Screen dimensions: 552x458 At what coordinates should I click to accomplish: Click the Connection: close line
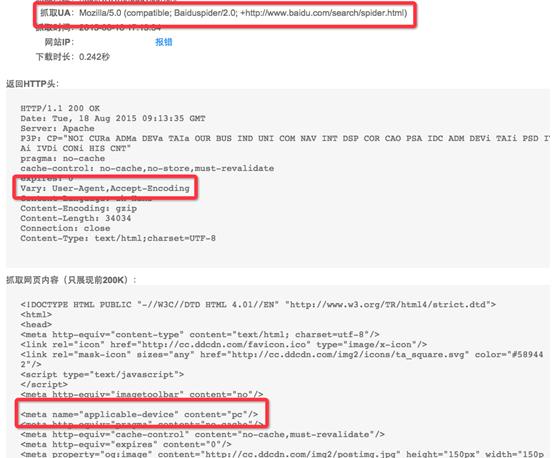[65, 228]
